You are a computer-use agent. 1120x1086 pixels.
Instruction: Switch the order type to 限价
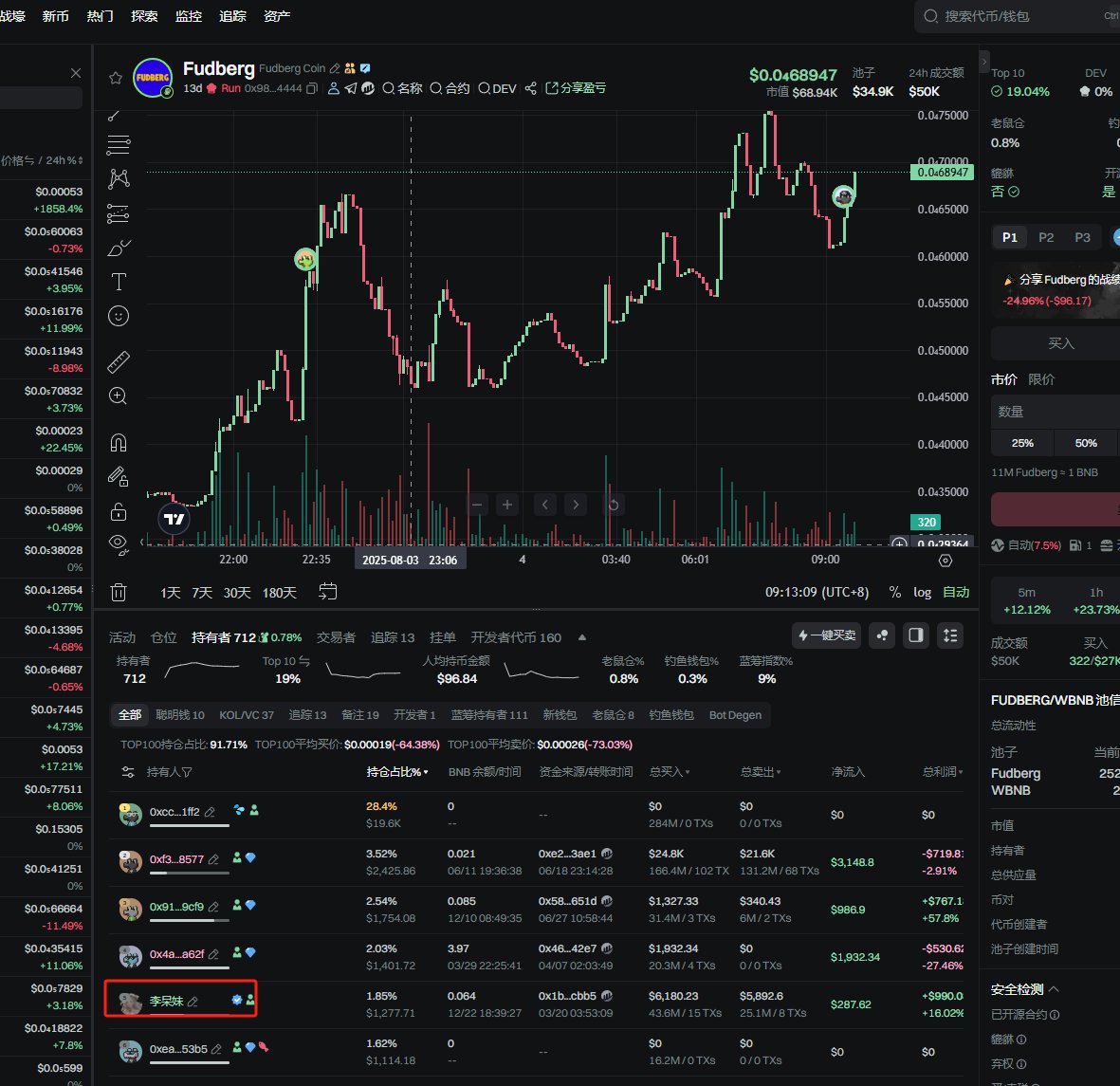pos(1040,379)
